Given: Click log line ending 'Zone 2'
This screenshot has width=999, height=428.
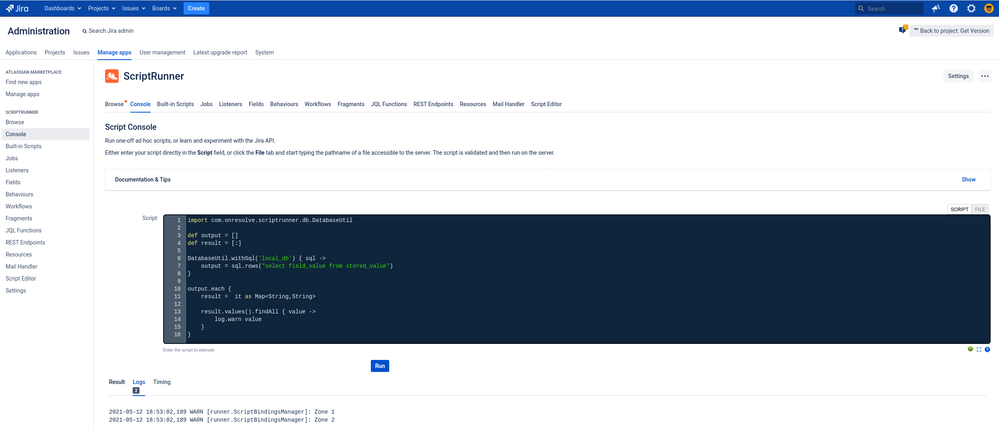Looking at the screenshot, I should coord(222,420).
